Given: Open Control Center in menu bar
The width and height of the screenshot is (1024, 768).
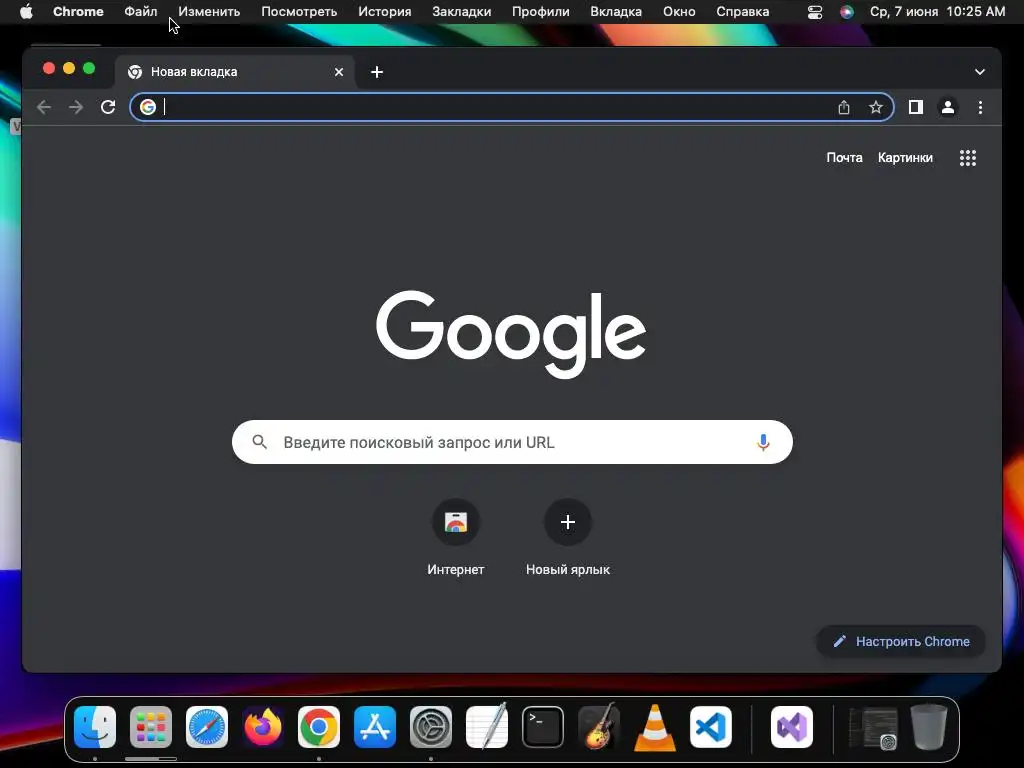Looking at the screenshot, I should coord(815,12).
